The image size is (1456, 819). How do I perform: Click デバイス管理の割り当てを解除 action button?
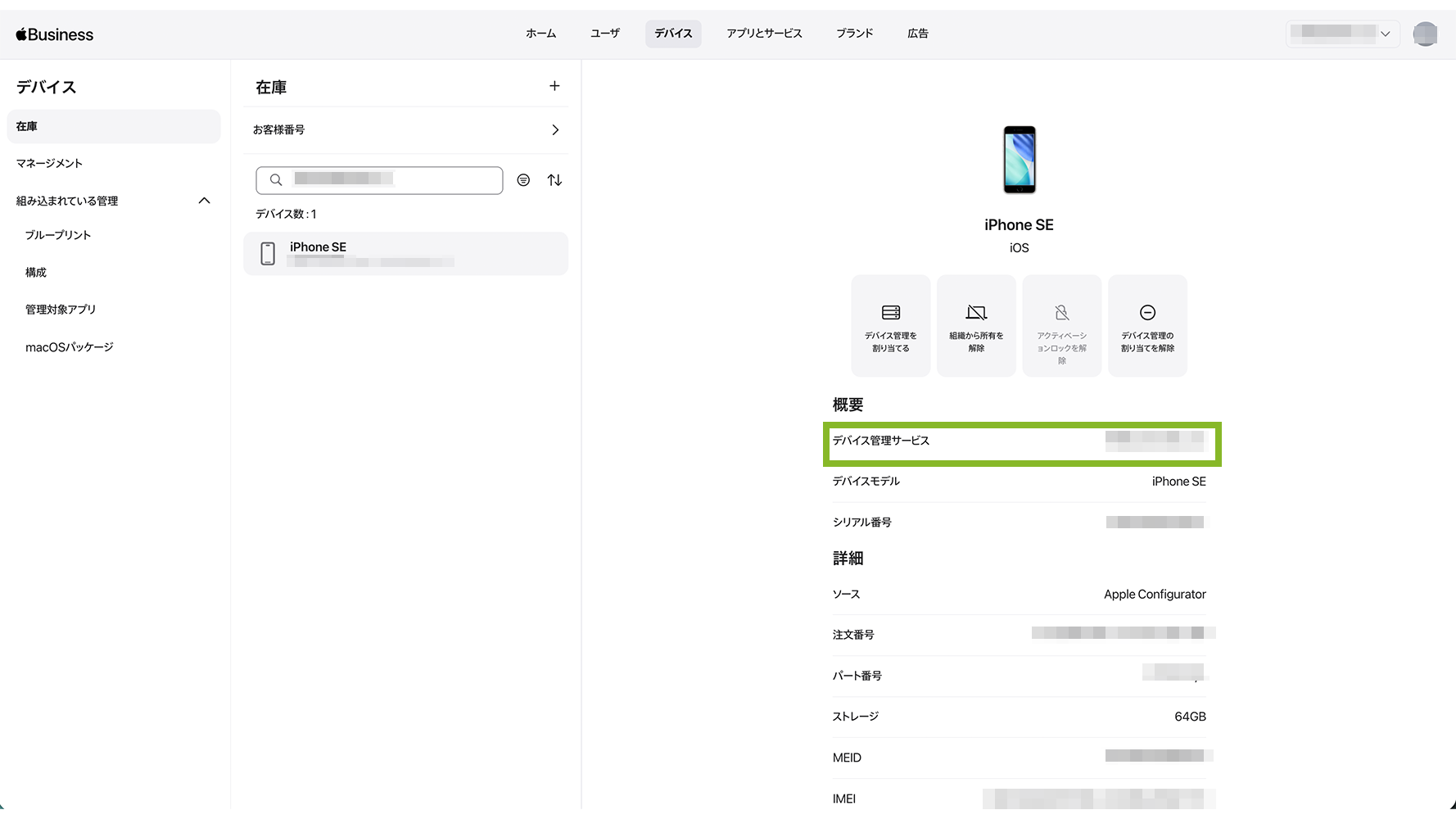pyautogui.click(x=1147, y=326)
